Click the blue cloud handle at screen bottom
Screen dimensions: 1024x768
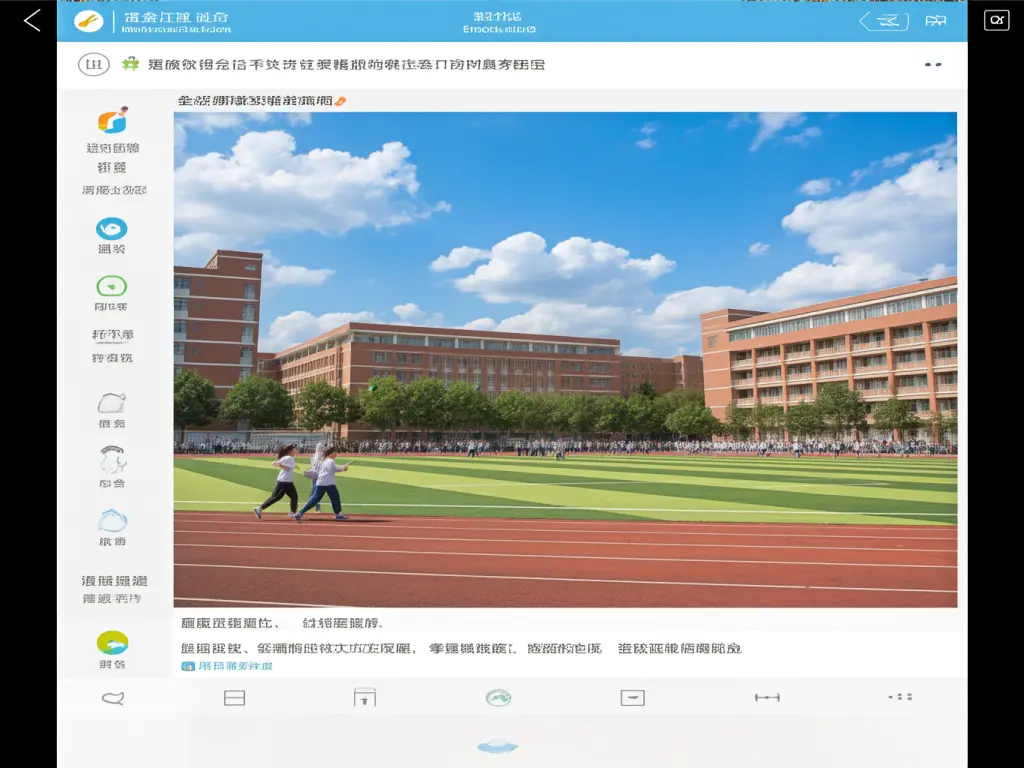point(497,745)
